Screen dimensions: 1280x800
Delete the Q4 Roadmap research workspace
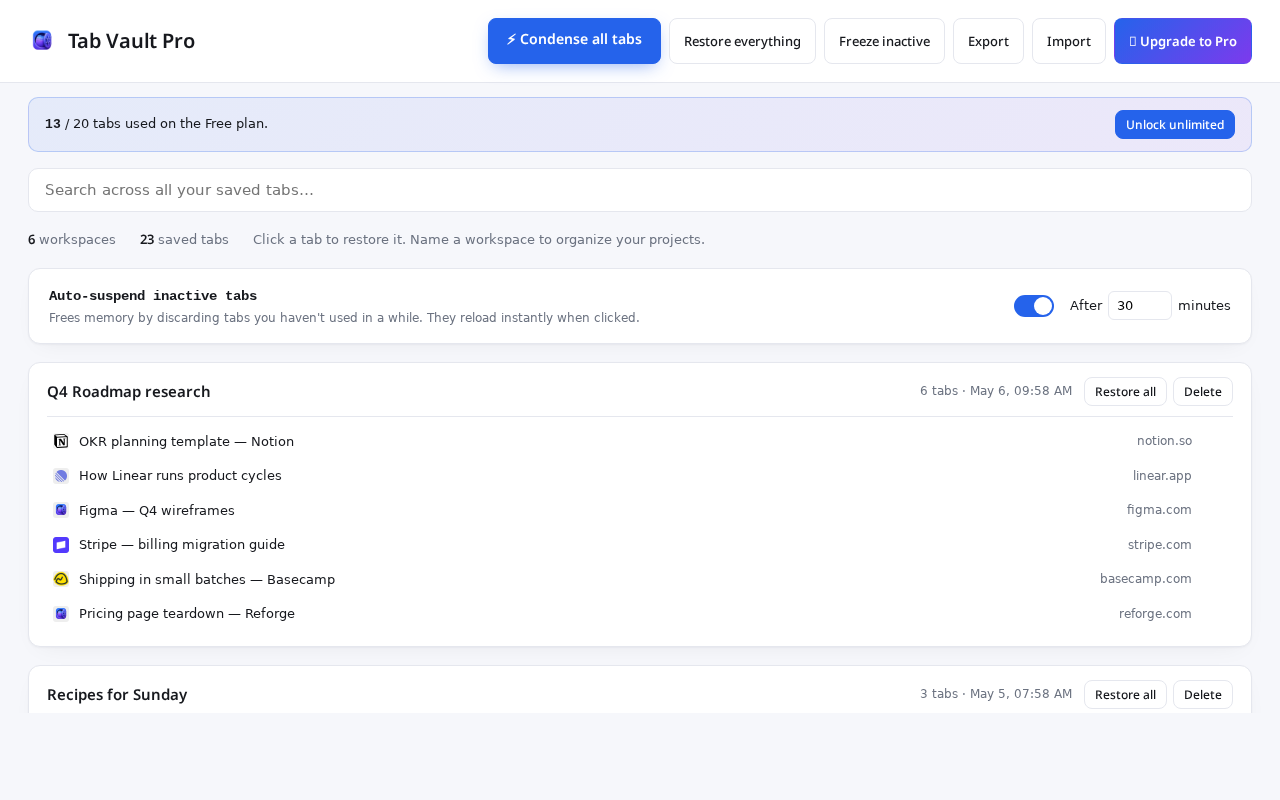pos(1203,392)
